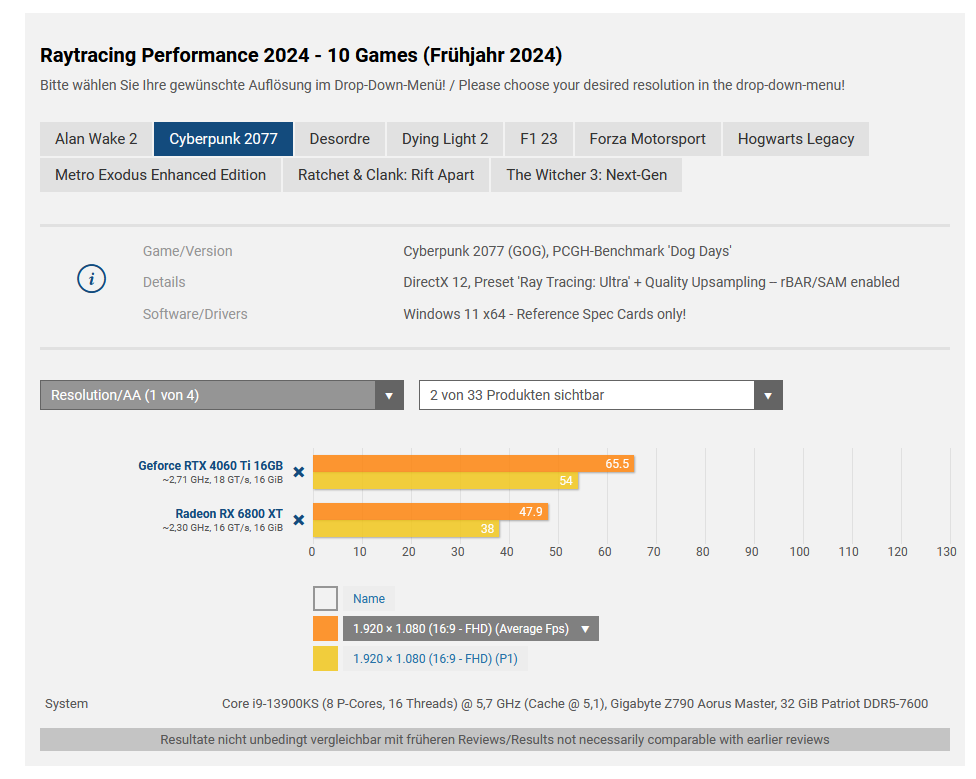Click the orange 47.9 bar for RX 6800 XT
Screen dimensions: 976x779
(431, 511)
